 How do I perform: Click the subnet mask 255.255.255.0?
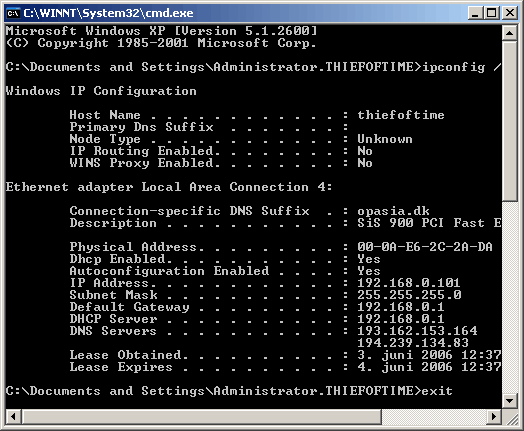[x=409, y=295]
